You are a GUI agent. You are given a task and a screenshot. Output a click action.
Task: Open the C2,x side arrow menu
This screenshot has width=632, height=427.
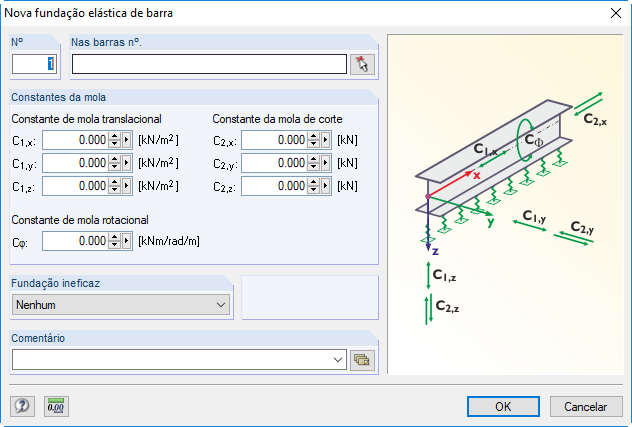326,140
